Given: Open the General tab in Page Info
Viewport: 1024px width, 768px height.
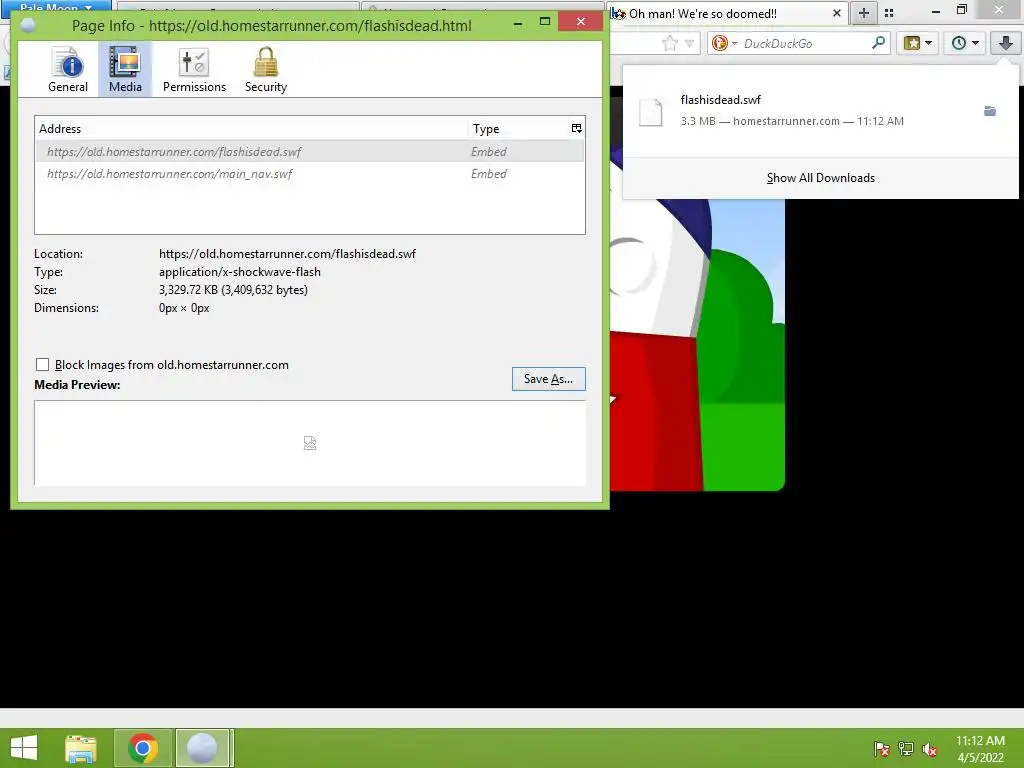Looking at the screenshot, I should coord(68,69).
